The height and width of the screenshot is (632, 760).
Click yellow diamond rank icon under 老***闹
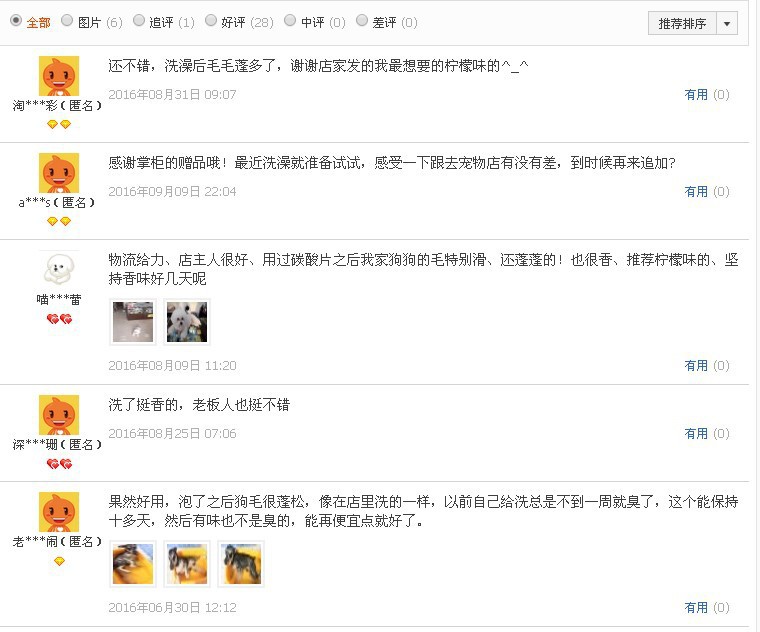pos(59,561)
